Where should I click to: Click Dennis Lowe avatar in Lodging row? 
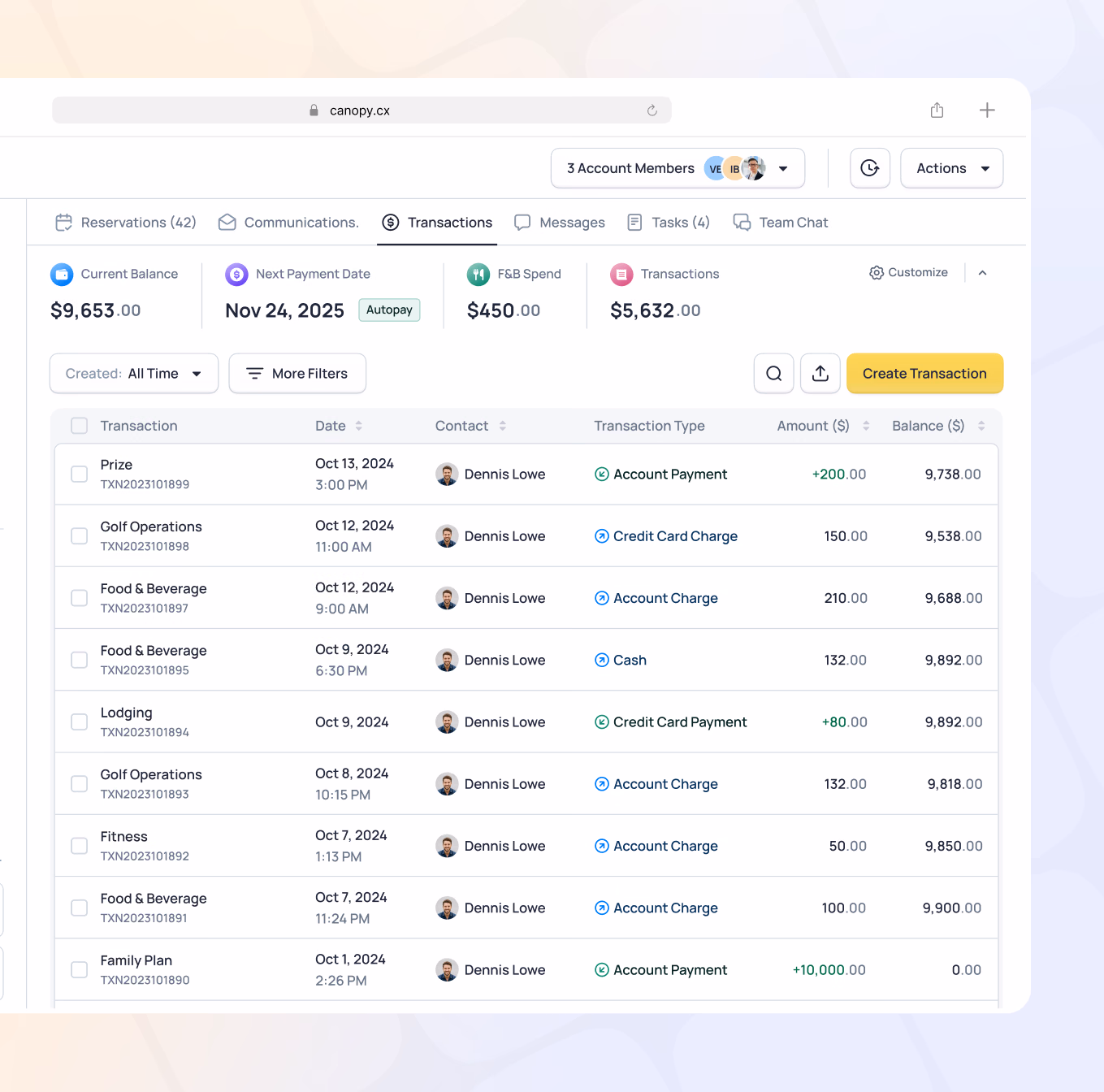coord(447,722)
